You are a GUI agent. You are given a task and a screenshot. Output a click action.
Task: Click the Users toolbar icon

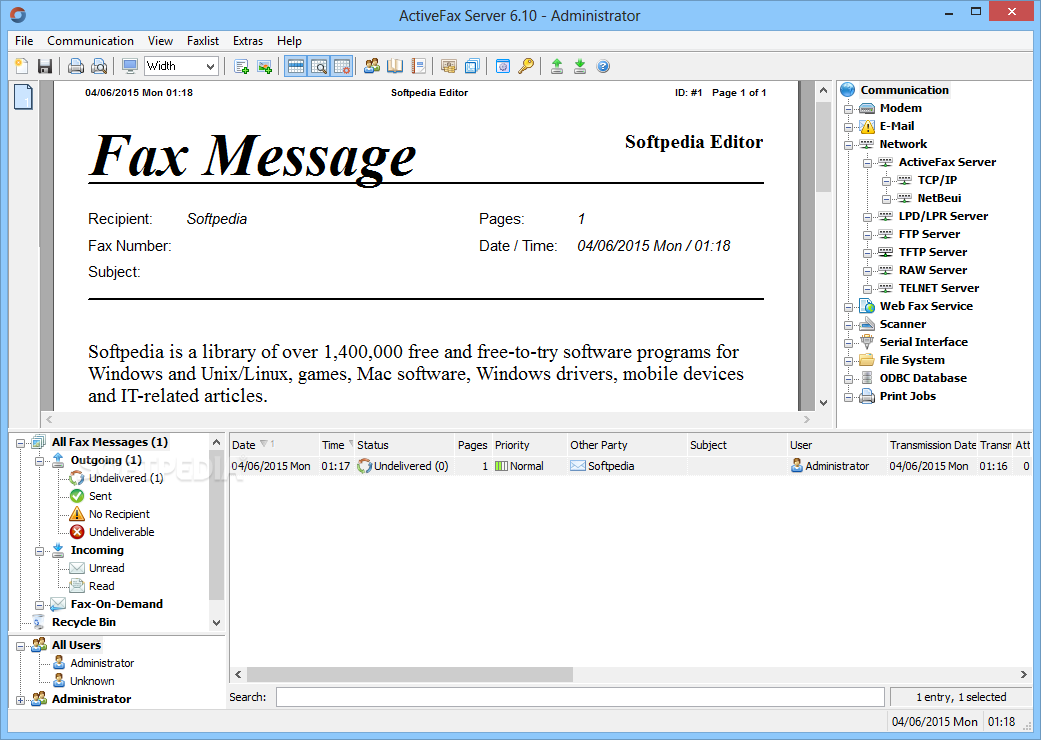click(371, 66)
